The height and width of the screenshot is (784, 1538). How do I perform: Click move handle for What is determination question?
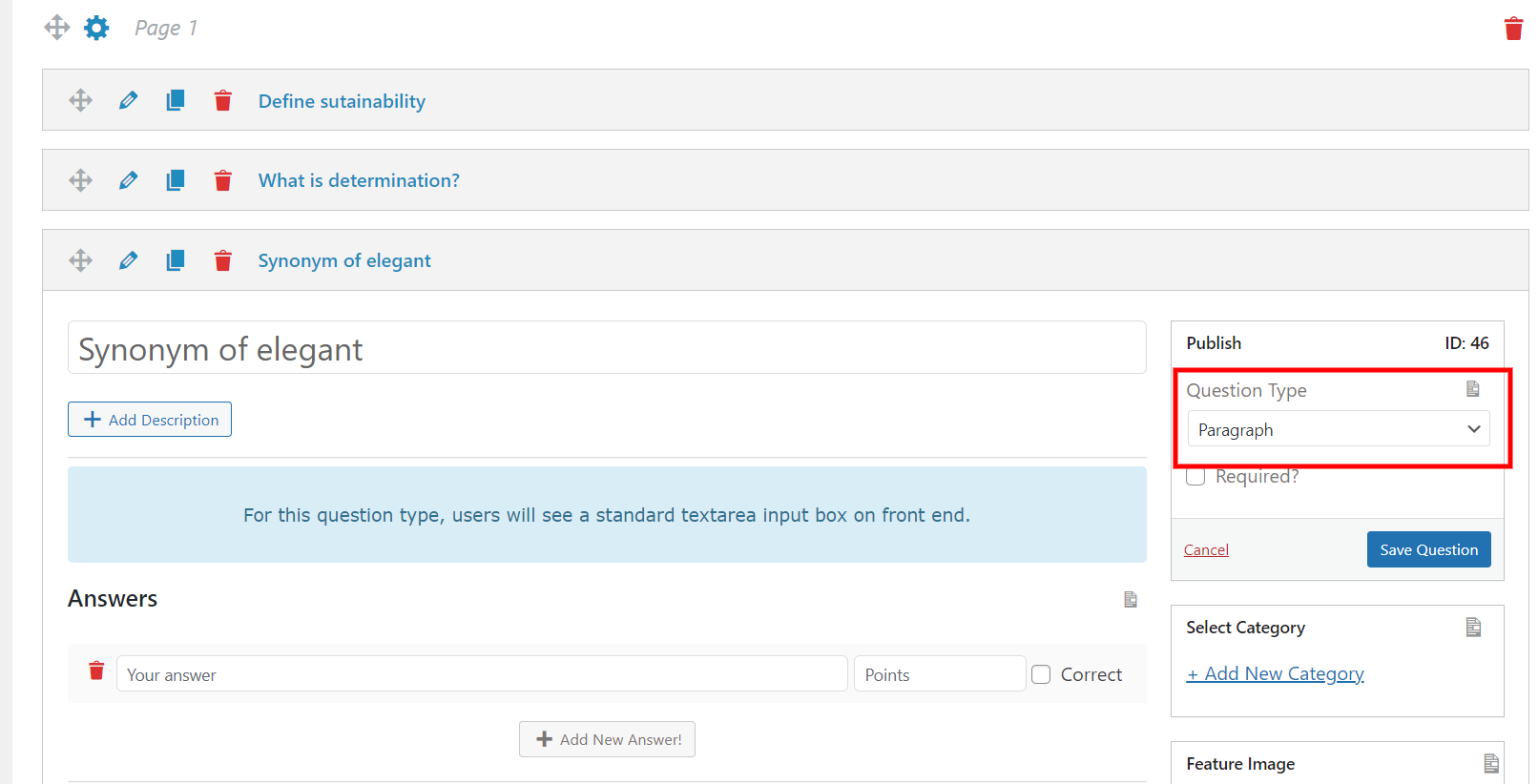coord(81,180)
